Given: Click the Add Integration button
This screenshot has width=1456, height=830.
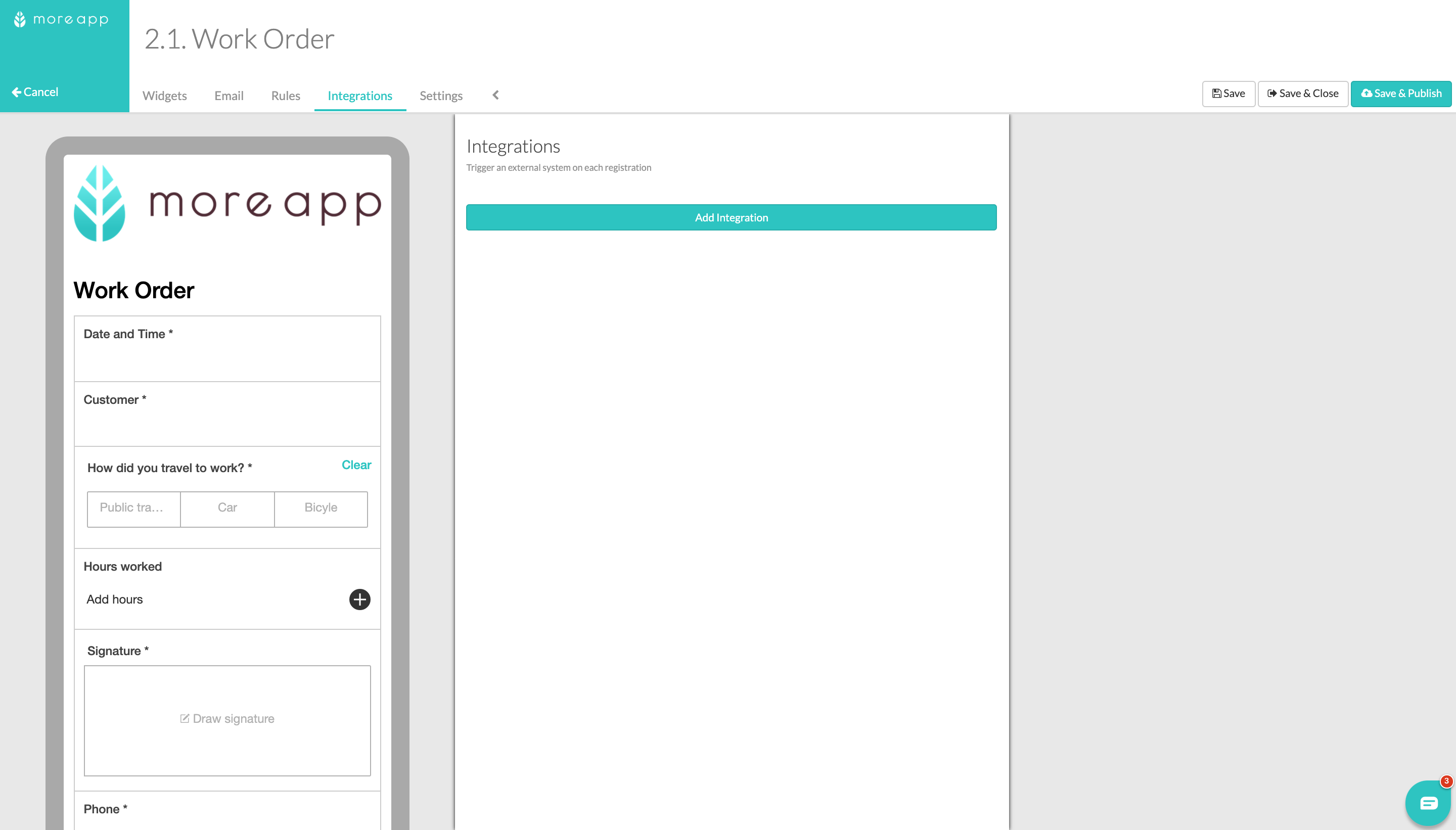Looking at the screenshot, I should [731, 217].
